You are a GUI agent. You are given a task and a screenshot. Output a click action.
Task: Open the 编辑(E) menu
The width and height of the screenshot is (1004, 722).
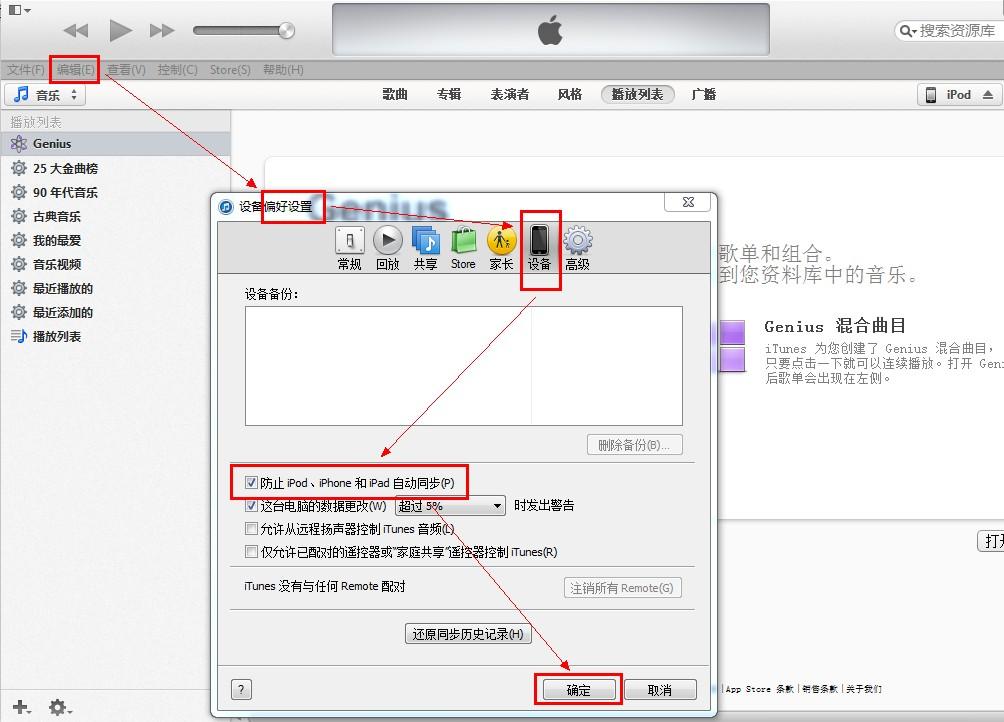tap(76, 70)
